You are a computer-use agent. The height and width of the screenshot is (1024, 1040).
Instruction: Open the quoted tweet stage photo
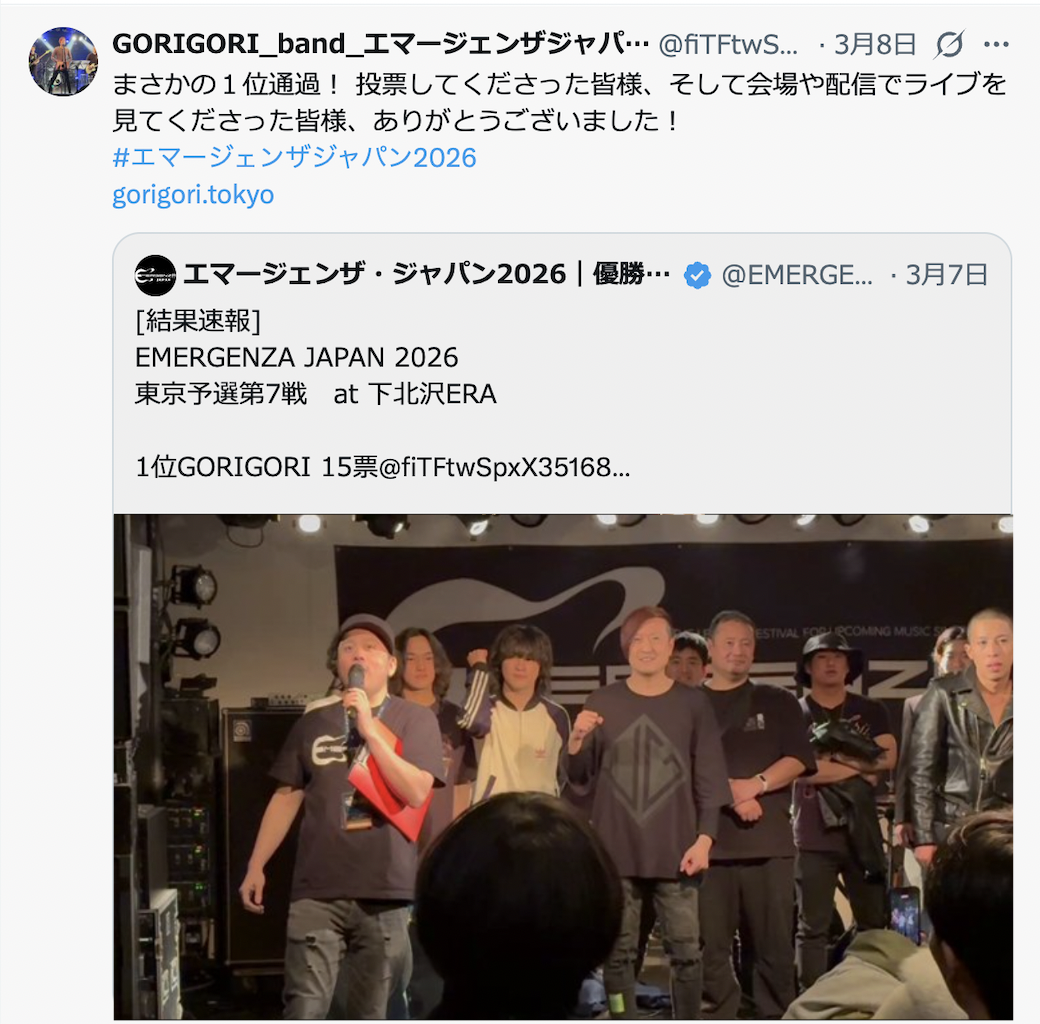pyautogui.click(x=563, y=767)
